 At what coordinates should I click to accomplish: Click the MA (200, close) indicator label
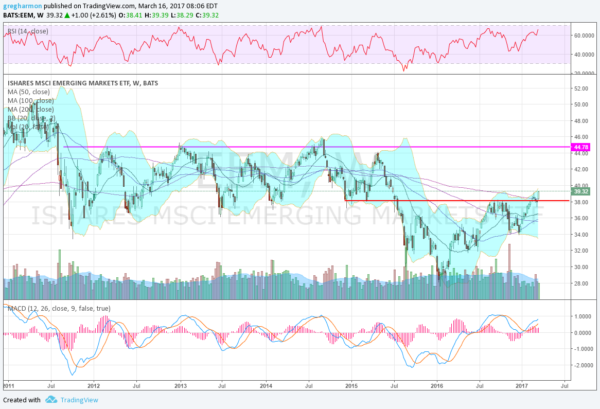pos(31,109)
